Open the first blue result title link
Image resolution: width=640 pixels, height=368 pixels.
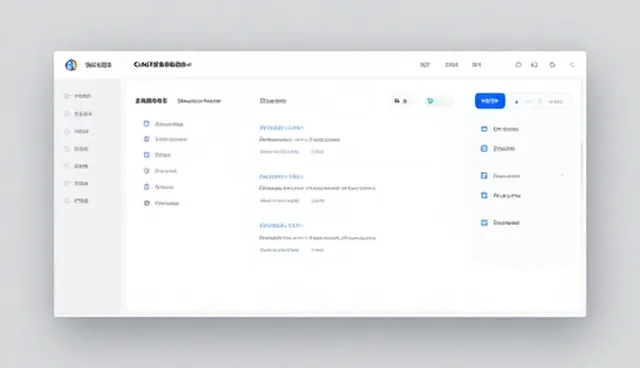(x=281, y=127)
